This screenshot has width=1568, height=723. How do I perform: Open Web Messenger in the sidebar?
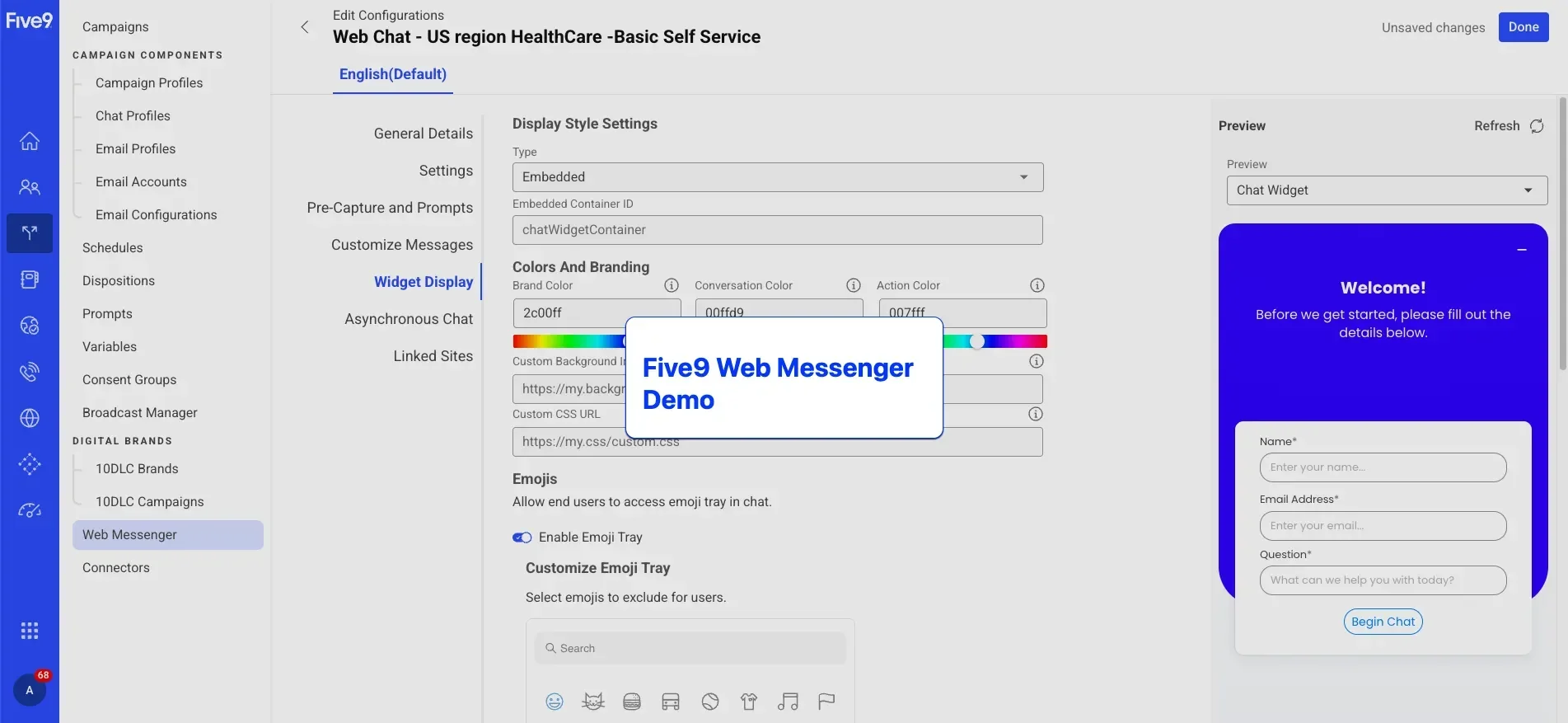coord(168,535)
